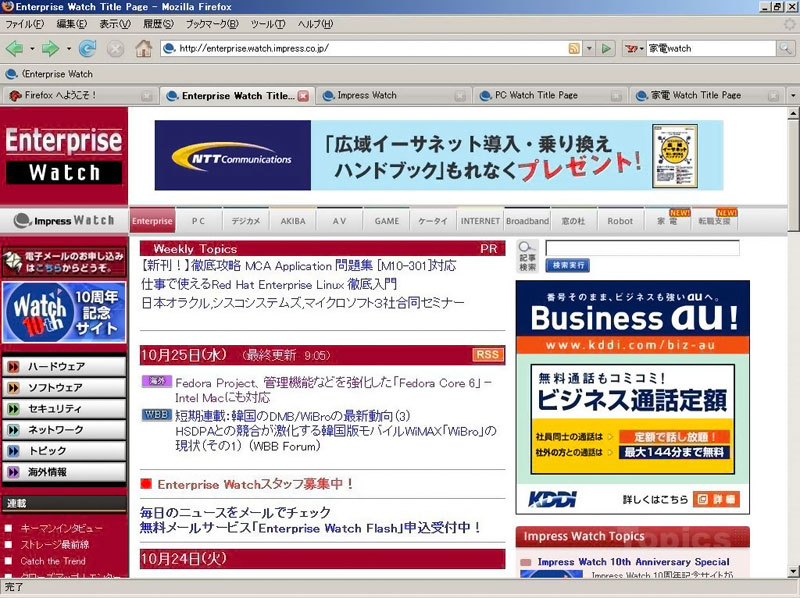Close the Enterprise Watch Title tab
Screen dimensions: 800x598
pyautogui.click(x=303, y=95)
